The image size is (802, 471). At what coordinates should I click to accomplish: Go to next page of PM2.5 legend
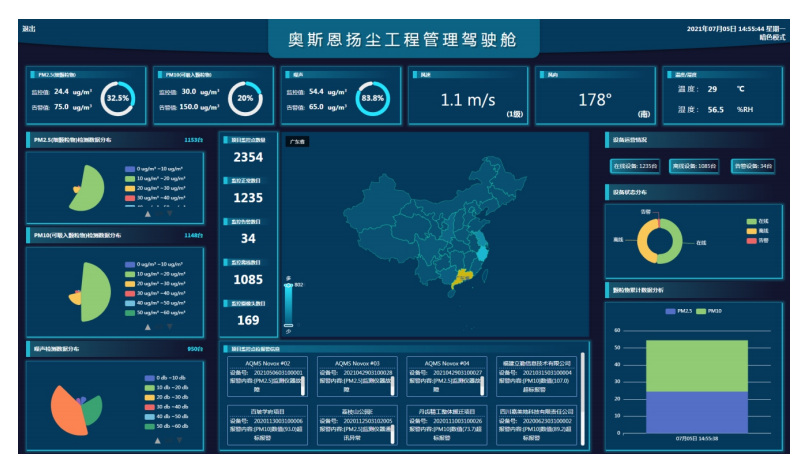click(168, 213)
